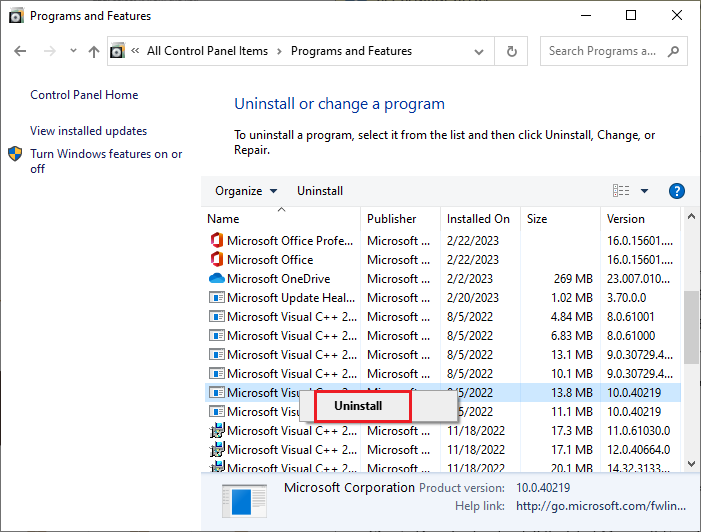The height and width of the screenshot is (532, 701).
Task: Click the 4.84 MB size cell
Action: [x=571, y=317]
